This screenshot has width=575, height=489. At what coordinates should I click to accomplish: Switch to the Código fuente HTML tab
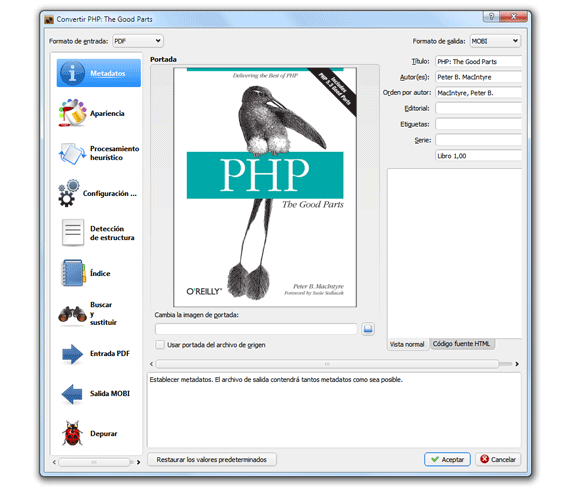click(x=461, y=344)
